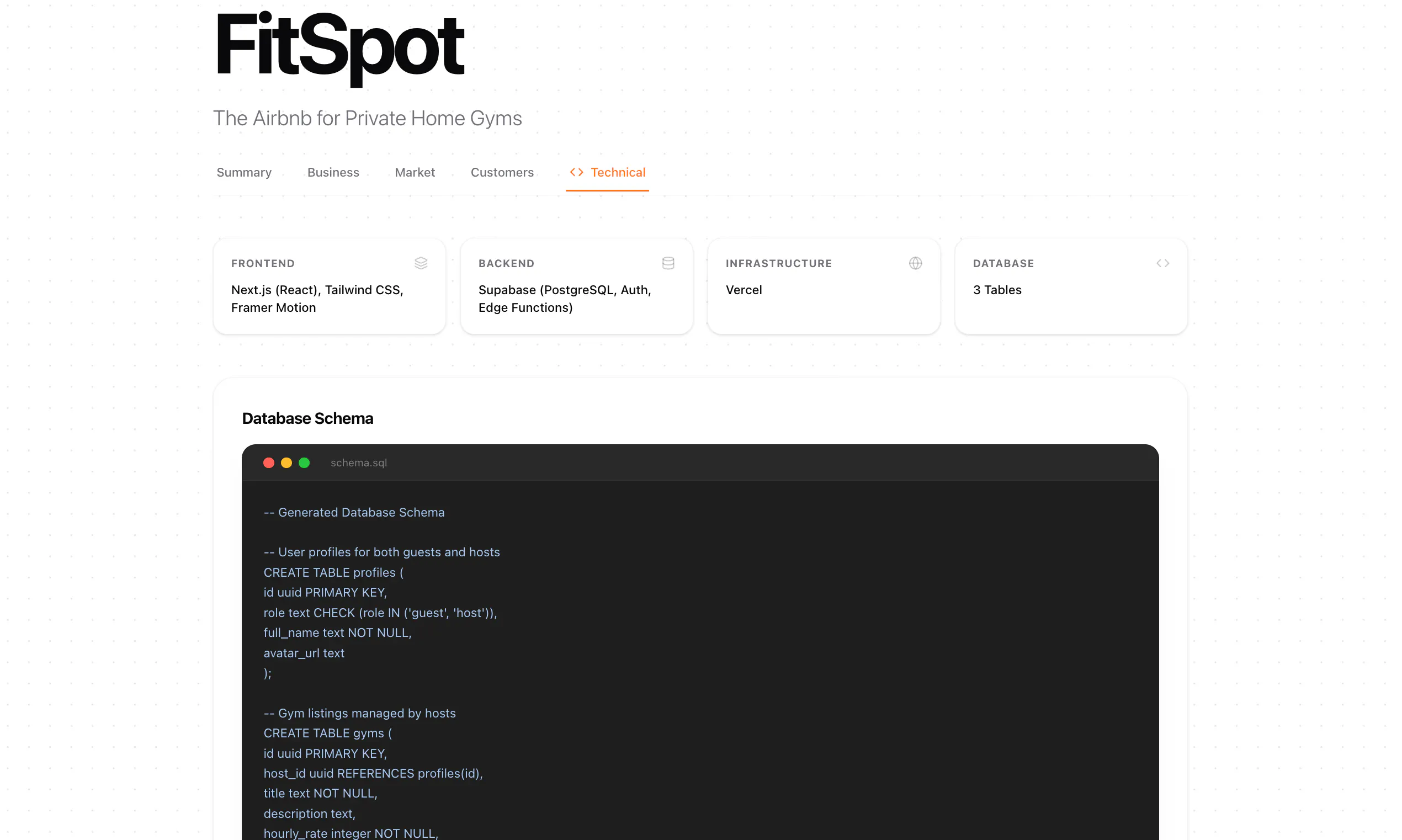This screenshot has height=840, width=1402.
Task: Click the FRONTEND card label
Action: pos(263,264)
